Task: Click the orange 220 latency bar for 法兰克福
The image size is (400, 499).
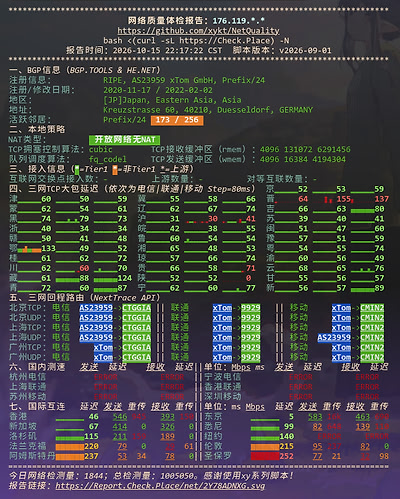Action: pyautogui.click(x=70, y=446)
